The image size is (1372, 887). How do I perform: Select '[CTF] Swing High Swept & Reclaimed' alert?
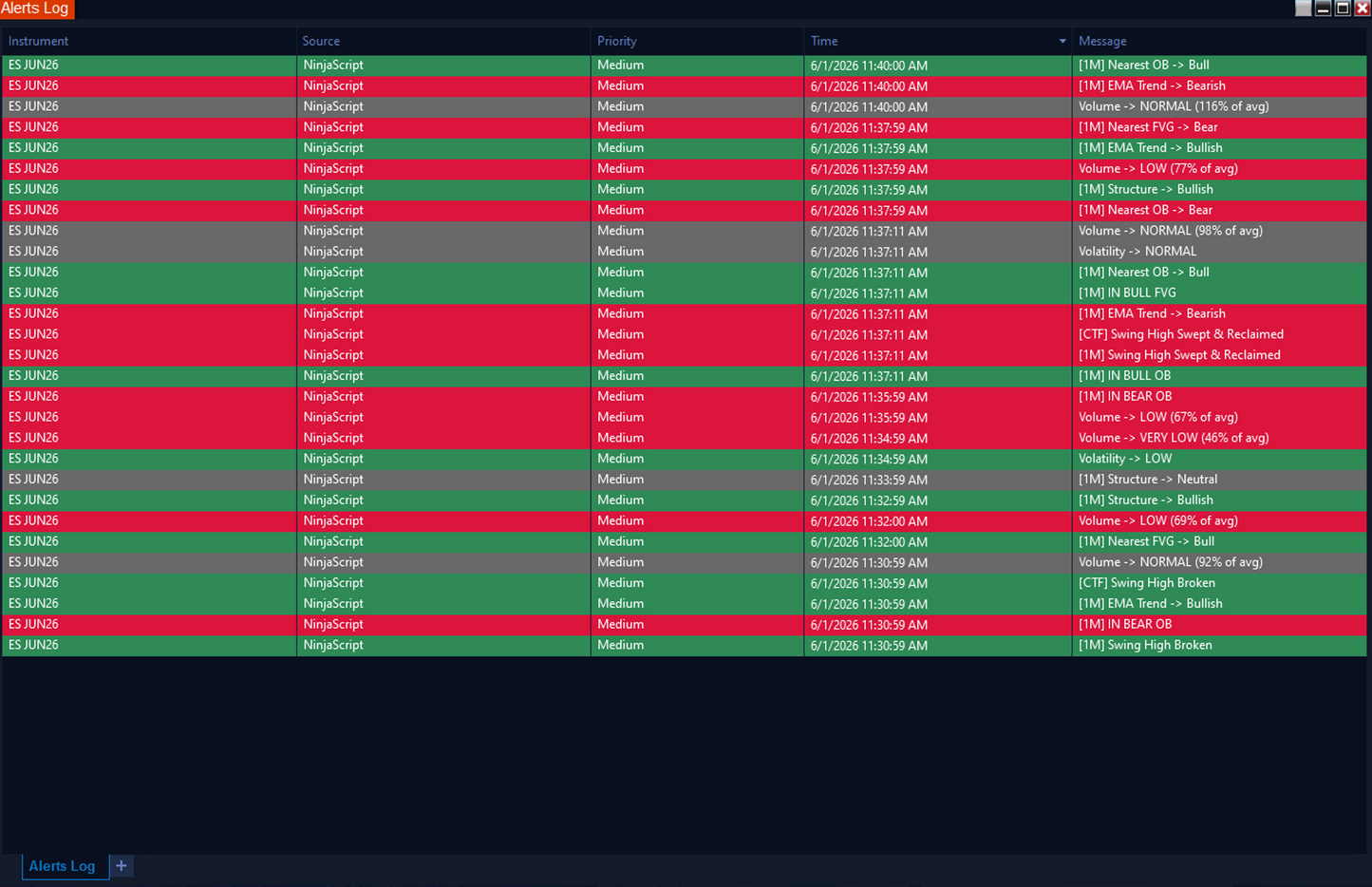[685, 334]
